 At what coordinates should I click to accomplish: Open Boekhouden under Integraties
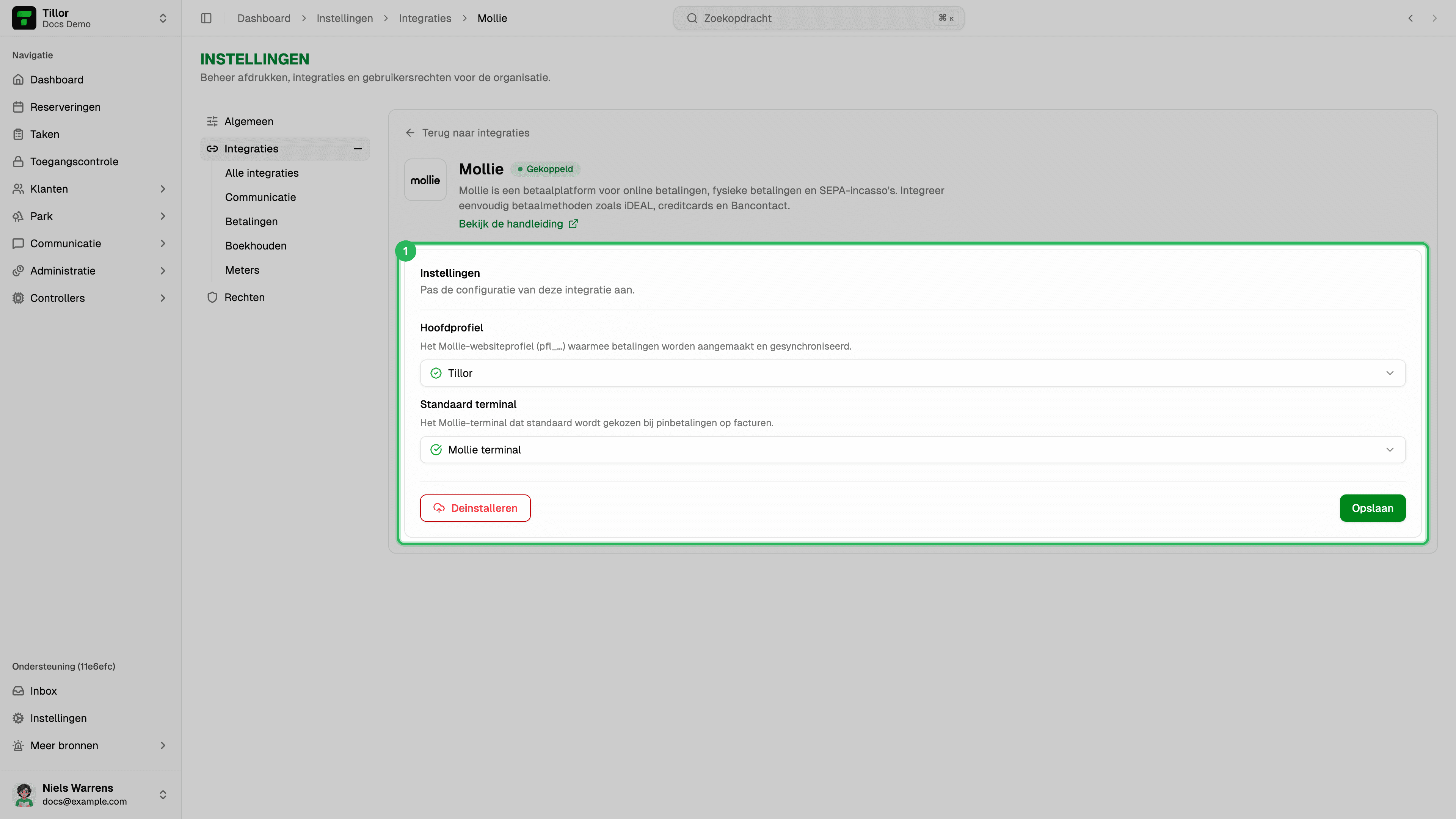point(256,246)
